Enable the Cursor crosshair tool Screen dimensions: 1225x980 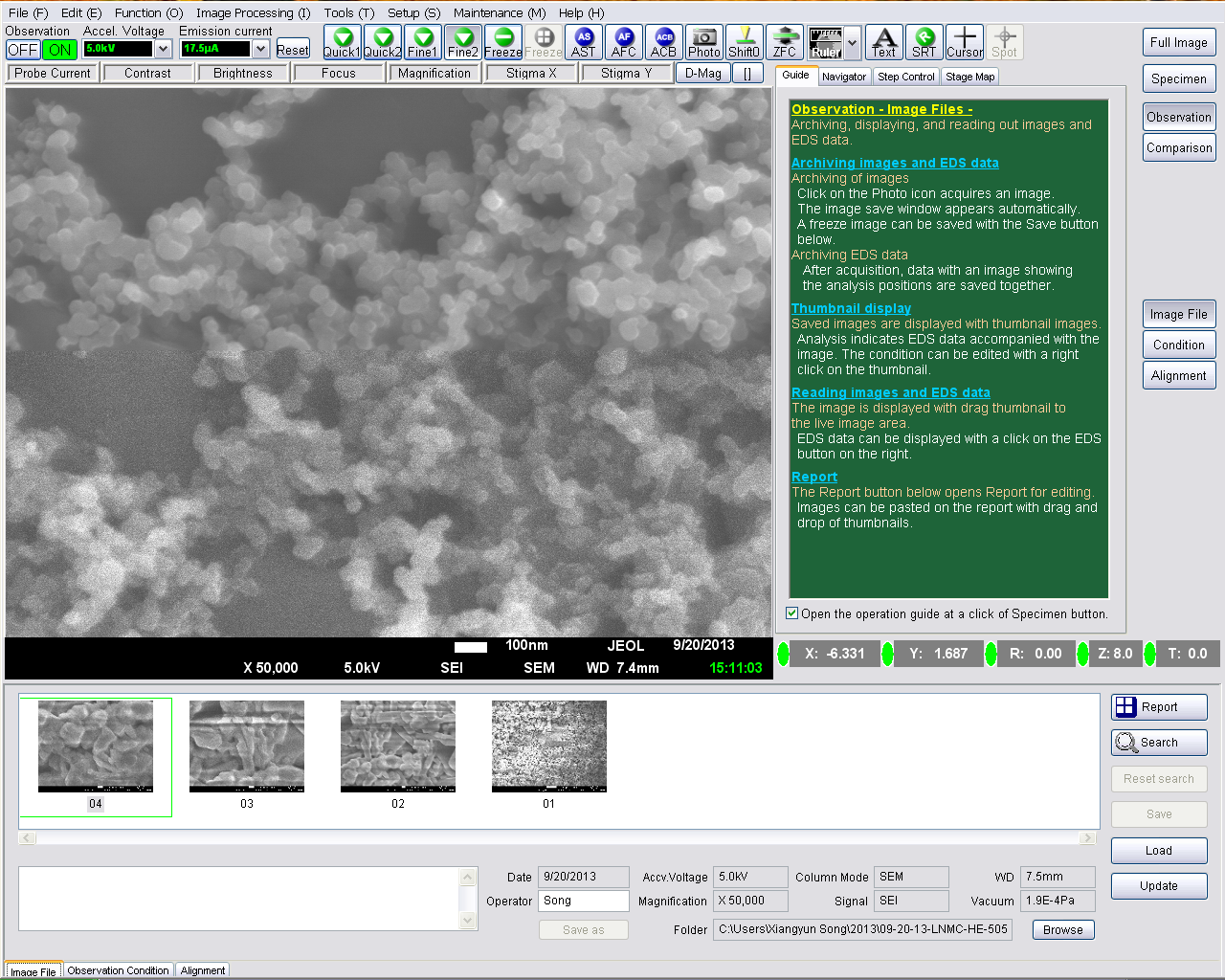pos(964,42)
